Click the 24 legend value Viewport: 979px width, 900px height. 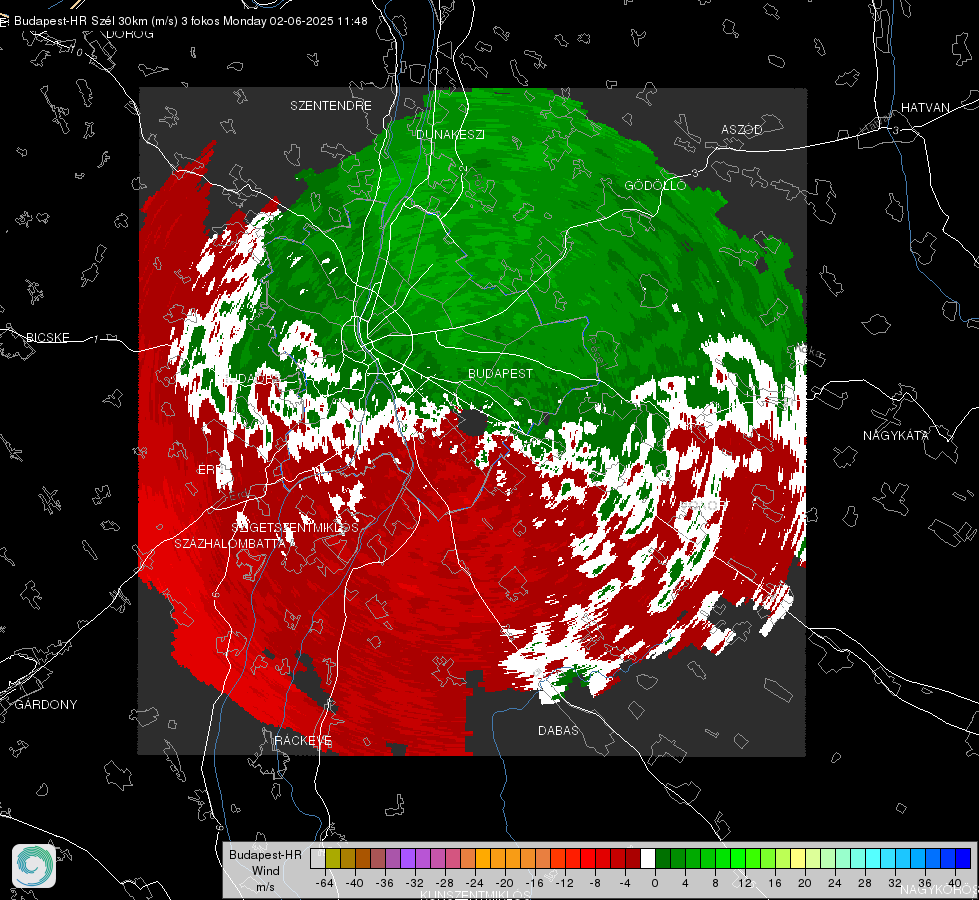(835, 883)
